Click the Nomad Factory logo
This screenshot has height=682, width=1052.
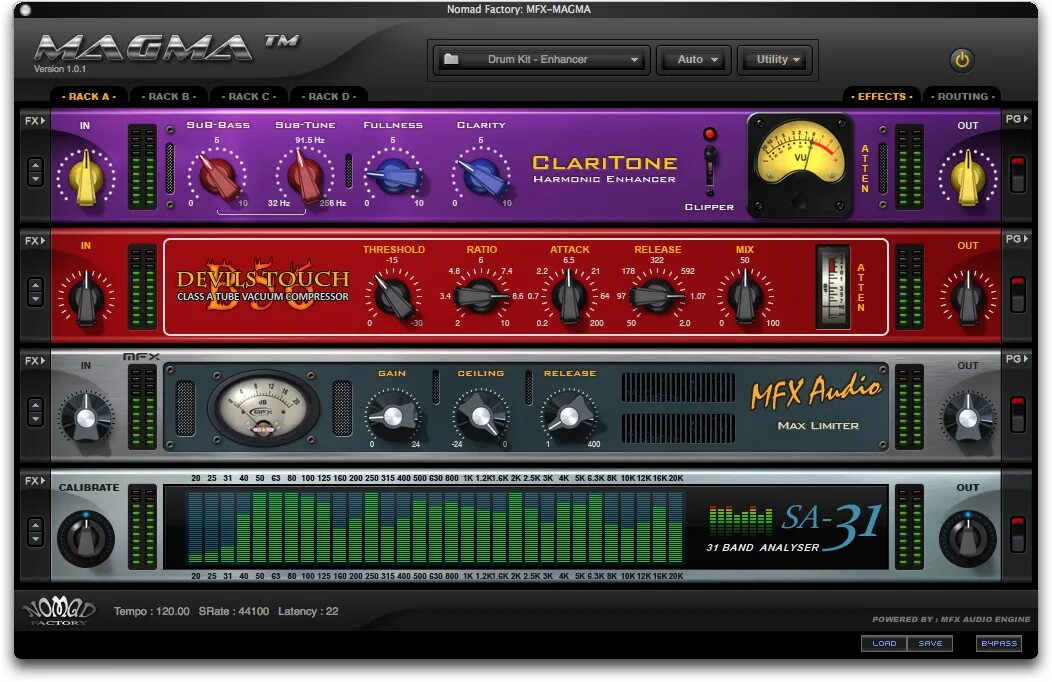pyautogui.click(x=59, y=611)
